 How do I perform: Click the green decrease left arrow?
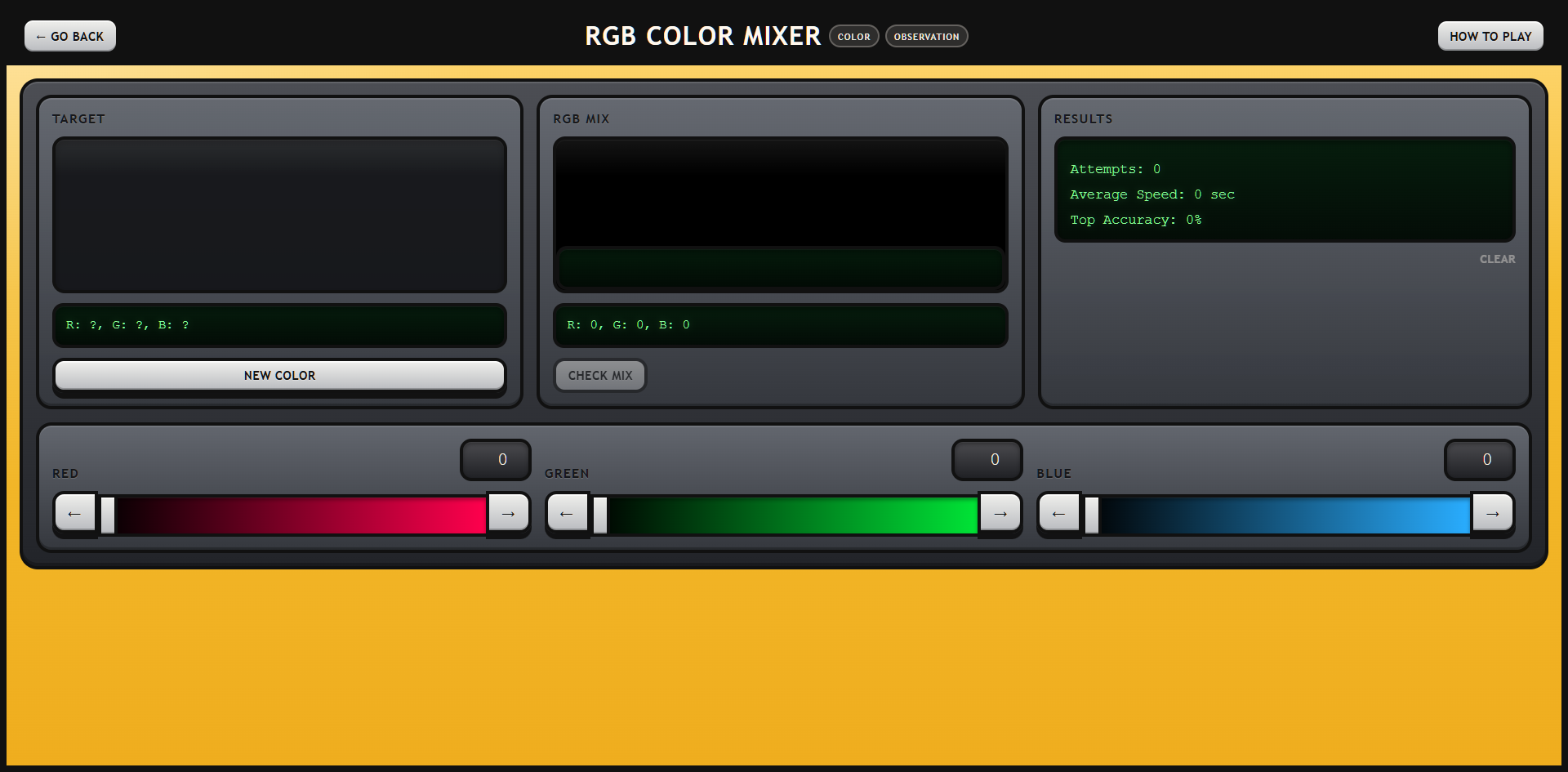[568, 514]
